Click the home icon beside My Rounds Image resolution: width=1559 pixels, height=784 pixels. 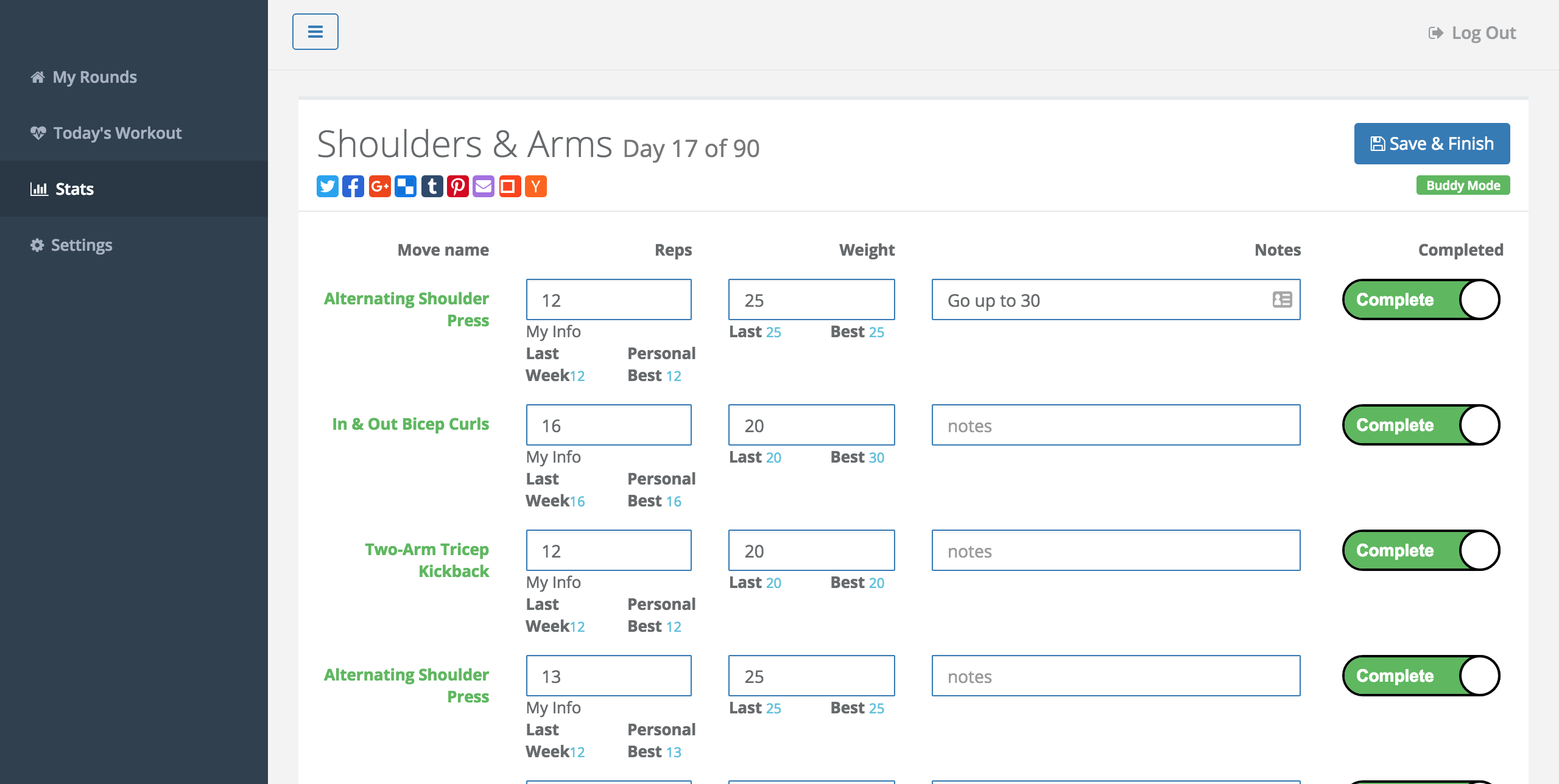point(38,77)
